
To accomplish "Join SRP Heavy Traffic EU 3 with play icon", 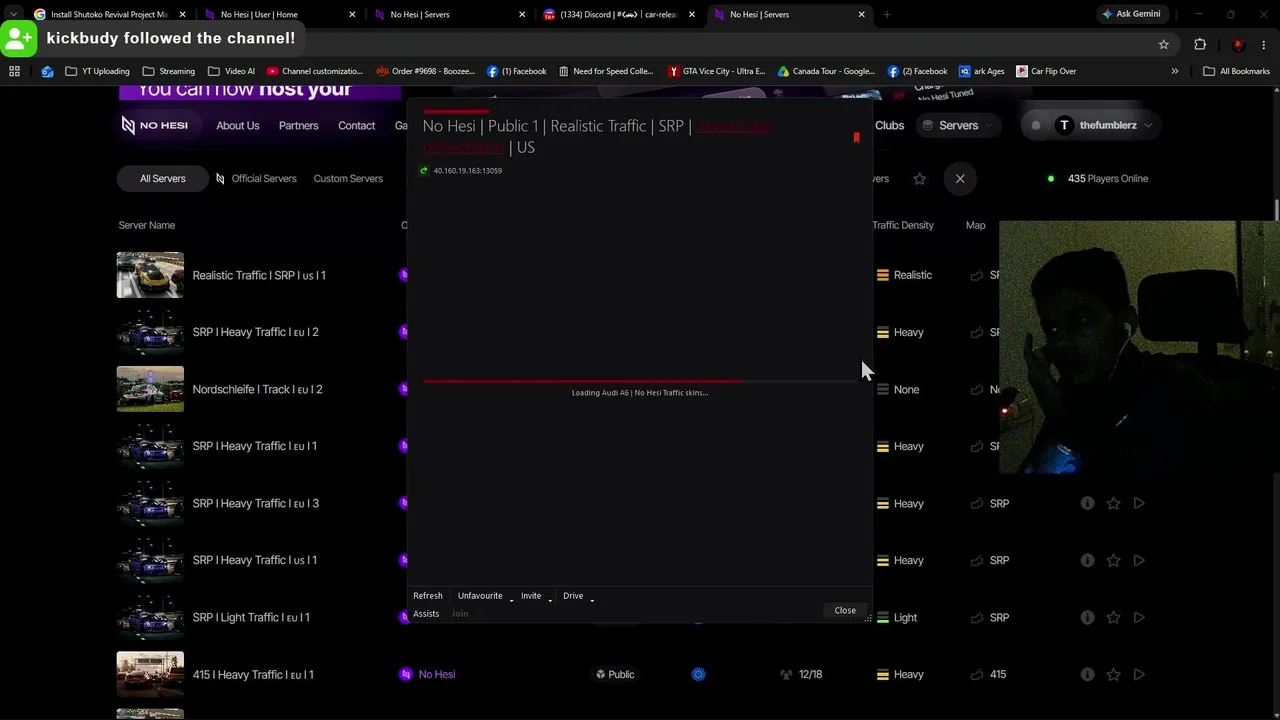I will coord(1139,503).
